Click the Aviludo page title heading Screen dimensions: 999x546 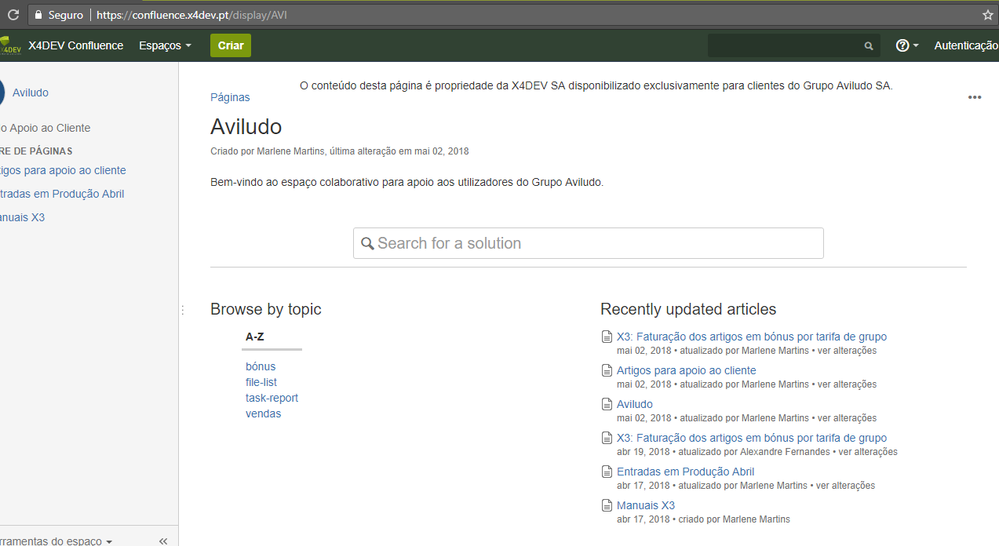pos(246,127)
